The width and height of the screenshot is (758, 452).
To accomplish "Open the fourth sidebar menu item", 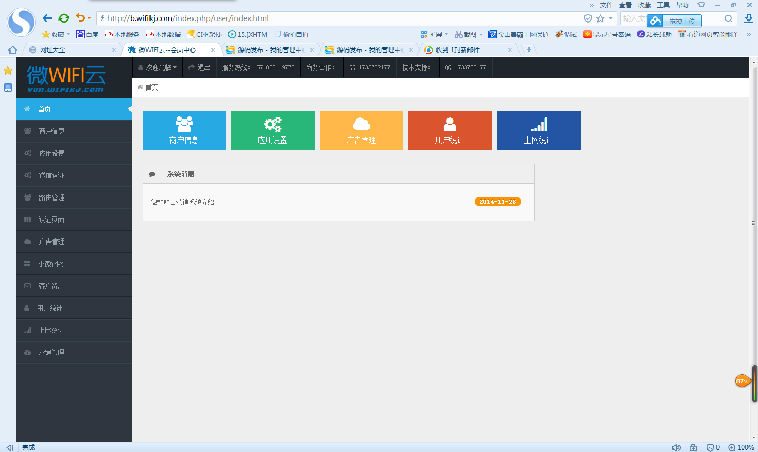I will 74,175.
